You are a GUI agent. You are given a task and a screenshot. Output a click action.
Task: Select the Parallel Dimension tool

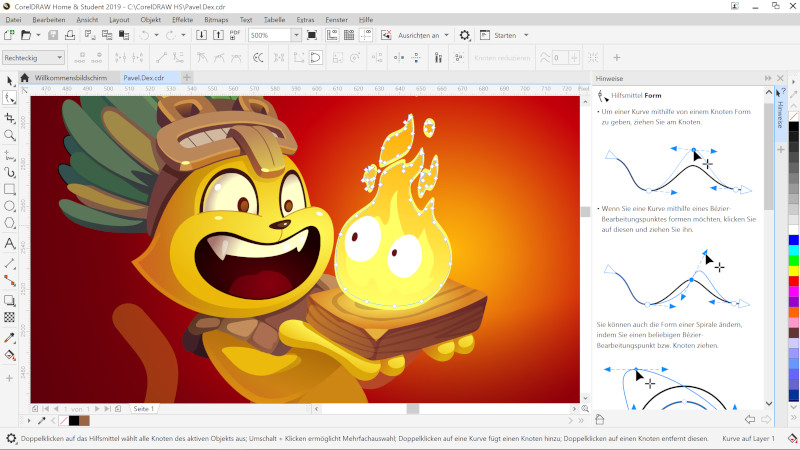10,263
